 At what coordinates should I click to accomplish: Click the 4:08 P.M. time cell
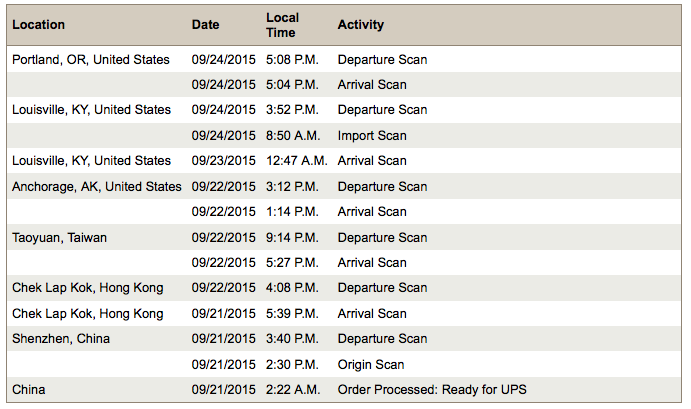pos(292,288)
